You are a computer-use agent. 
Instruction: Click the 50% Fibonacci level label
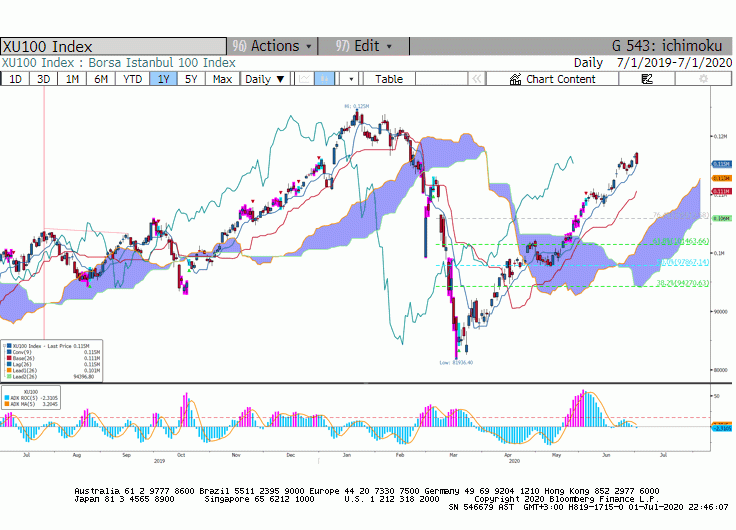[x=682, y=262]
